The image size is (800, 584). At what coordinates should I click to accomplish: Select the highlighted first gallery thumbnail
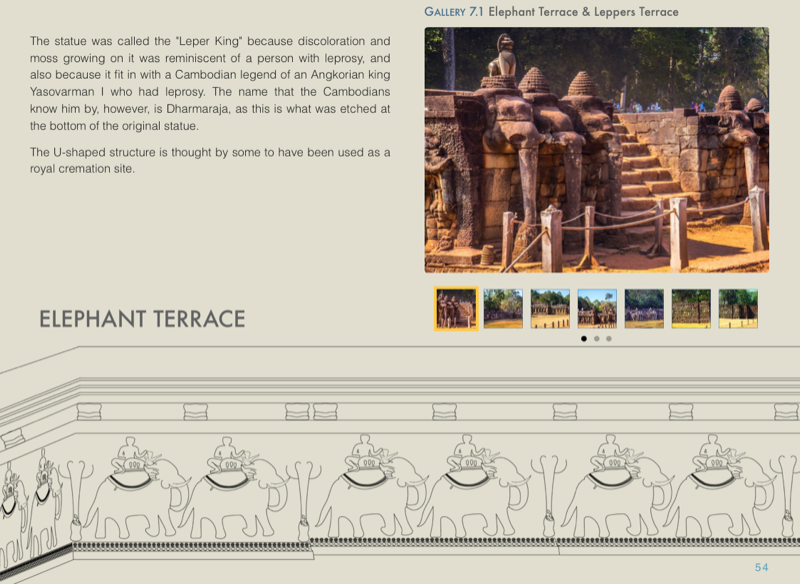456,309
